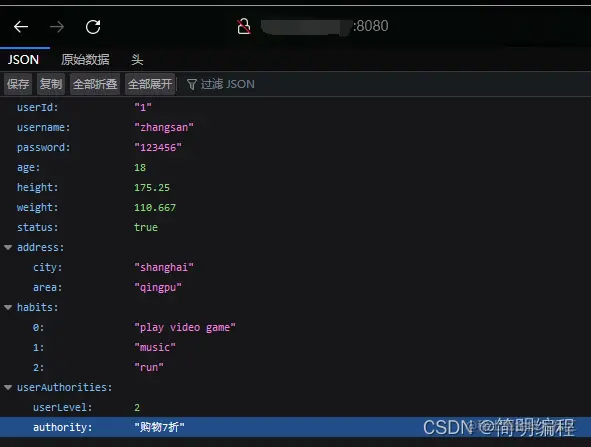Screen dimensions: 591x447
Task: Select the status key
Action: tap(38, 227)
